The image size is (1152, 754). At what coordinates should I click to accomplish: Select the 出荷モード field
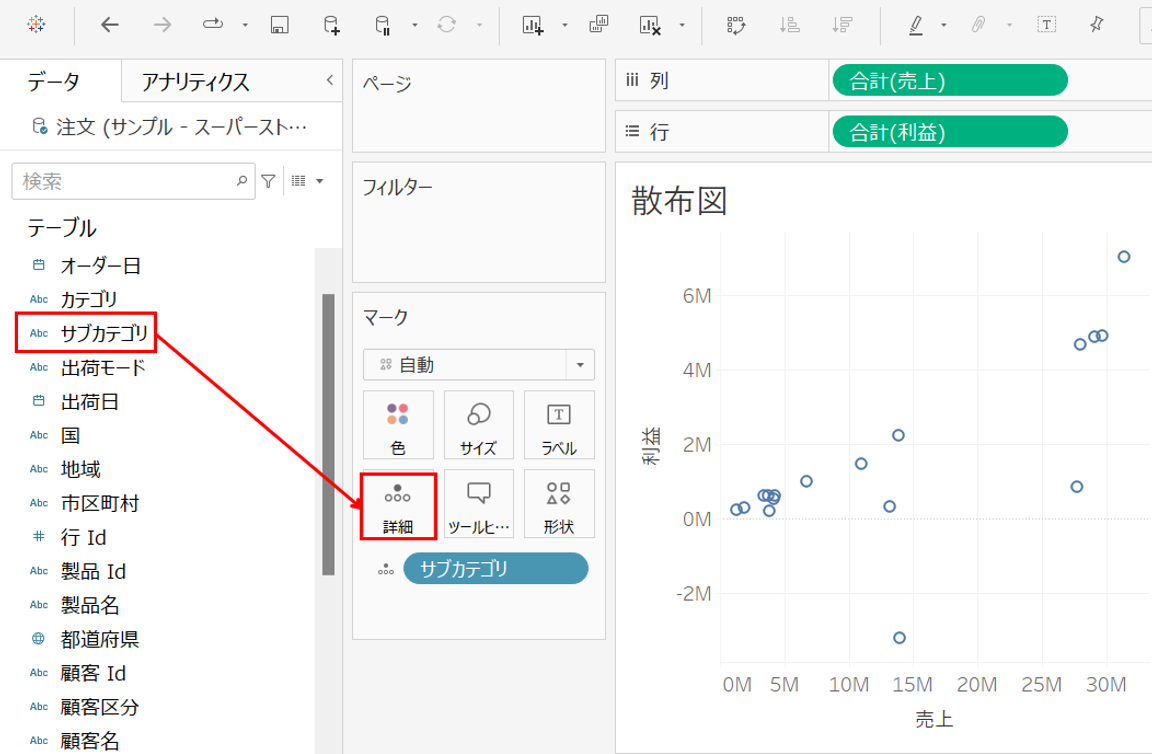tap(103, 367)
